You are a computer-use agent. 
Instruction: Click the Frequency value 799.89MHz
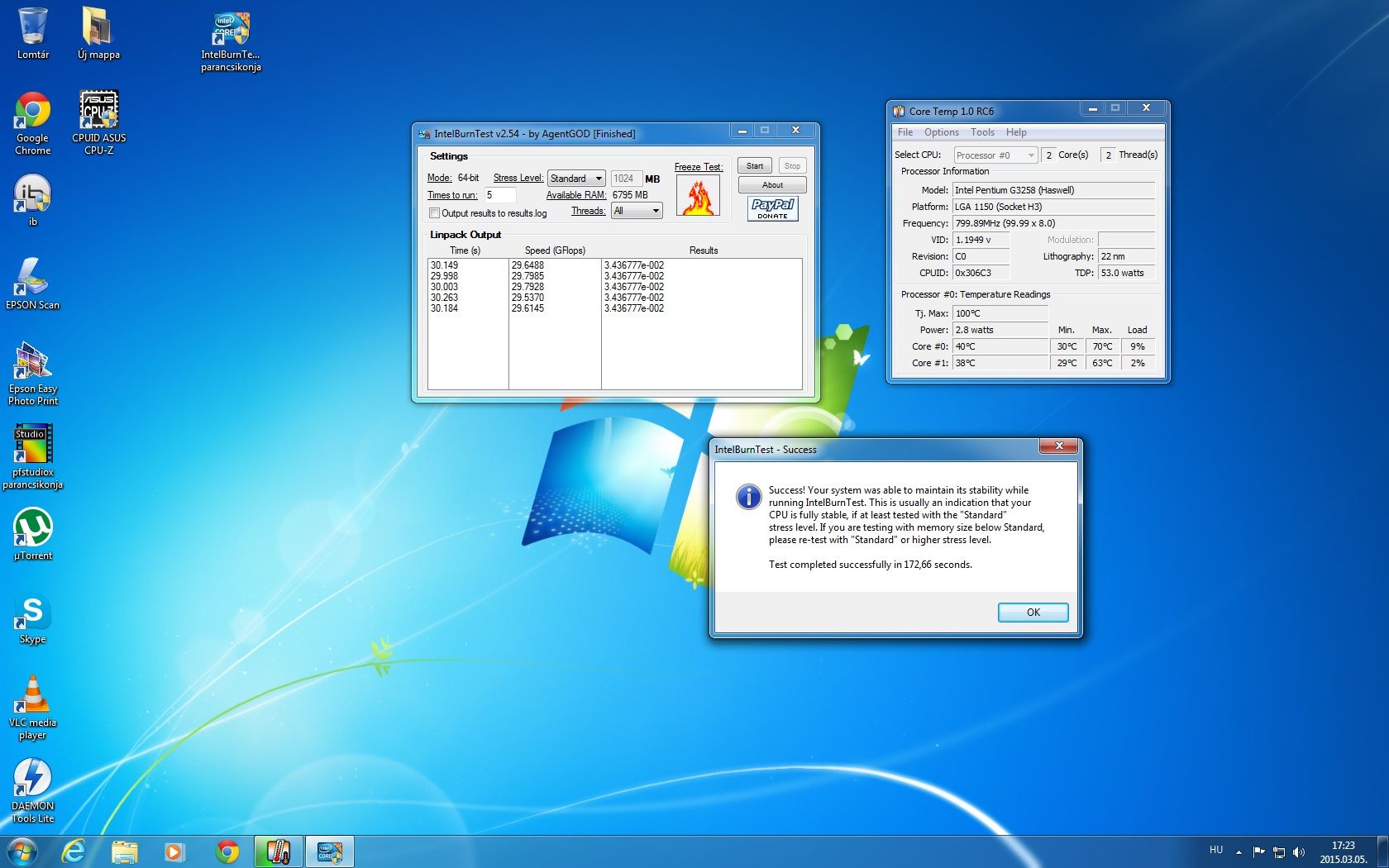[1053, 223]
